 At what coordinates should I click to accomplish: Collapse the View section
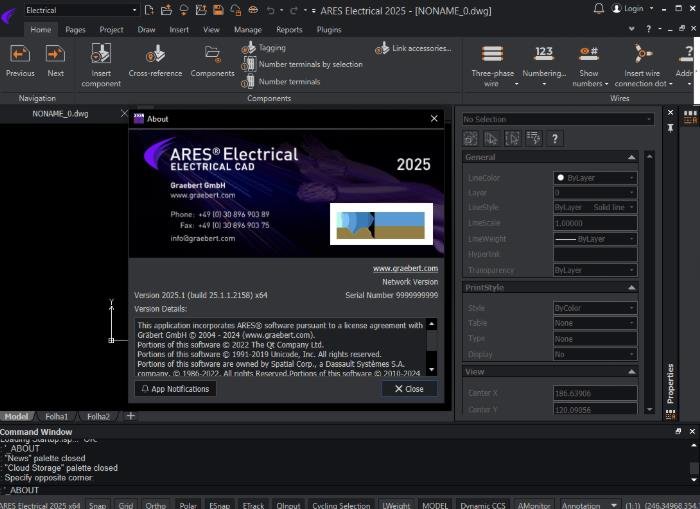[631, 371]
